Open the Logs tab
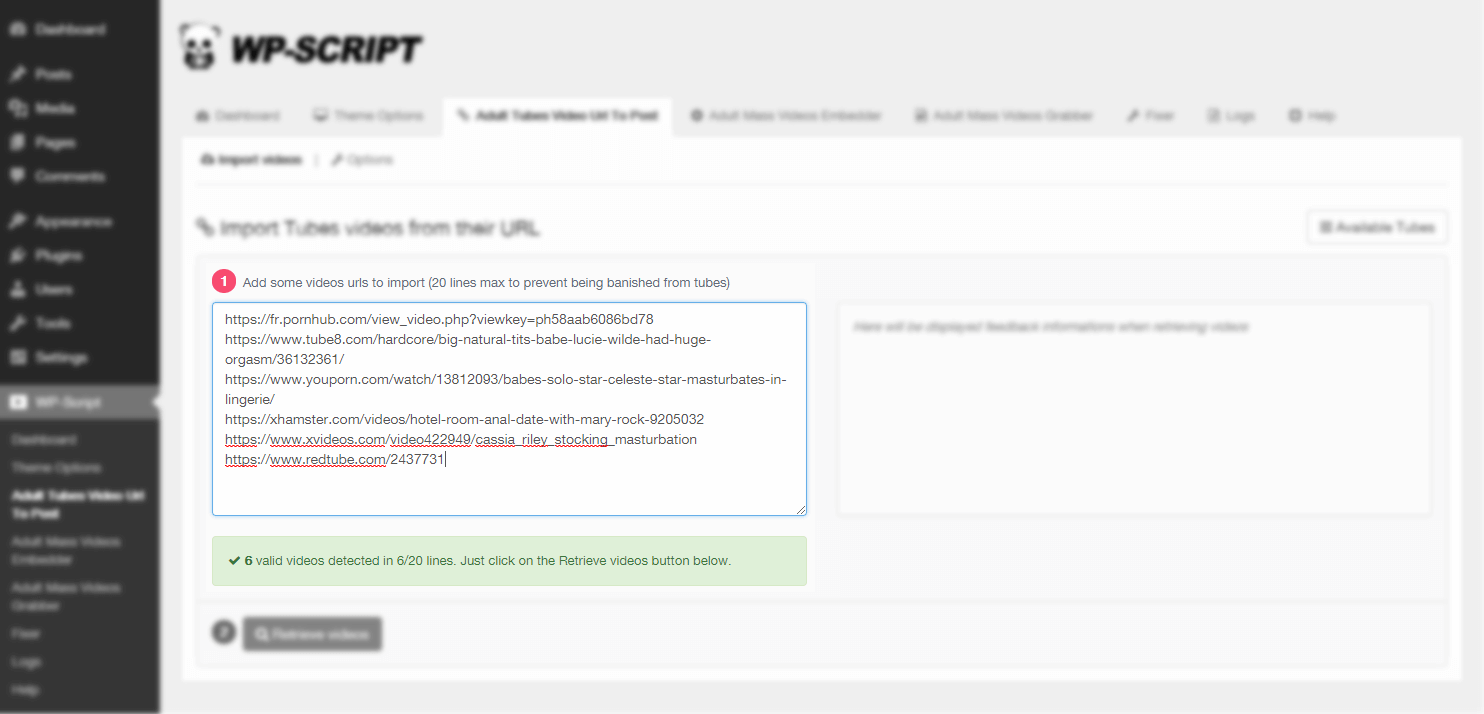The height and width of the screenshot is (714, 1484). point(1231,116)
